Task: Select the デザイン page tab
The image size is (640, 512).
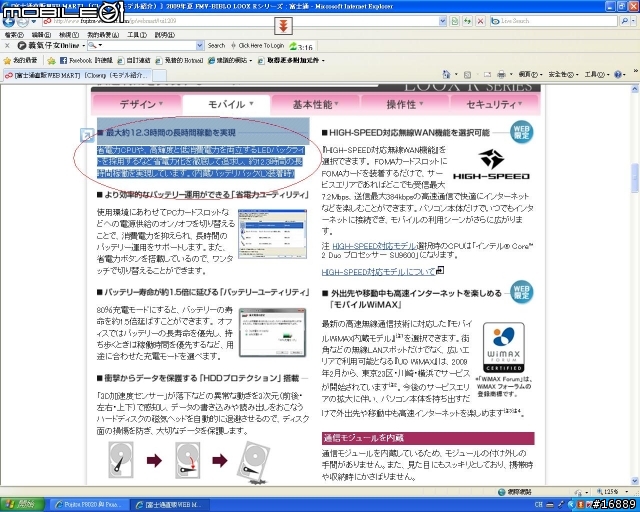Action: 138,105
